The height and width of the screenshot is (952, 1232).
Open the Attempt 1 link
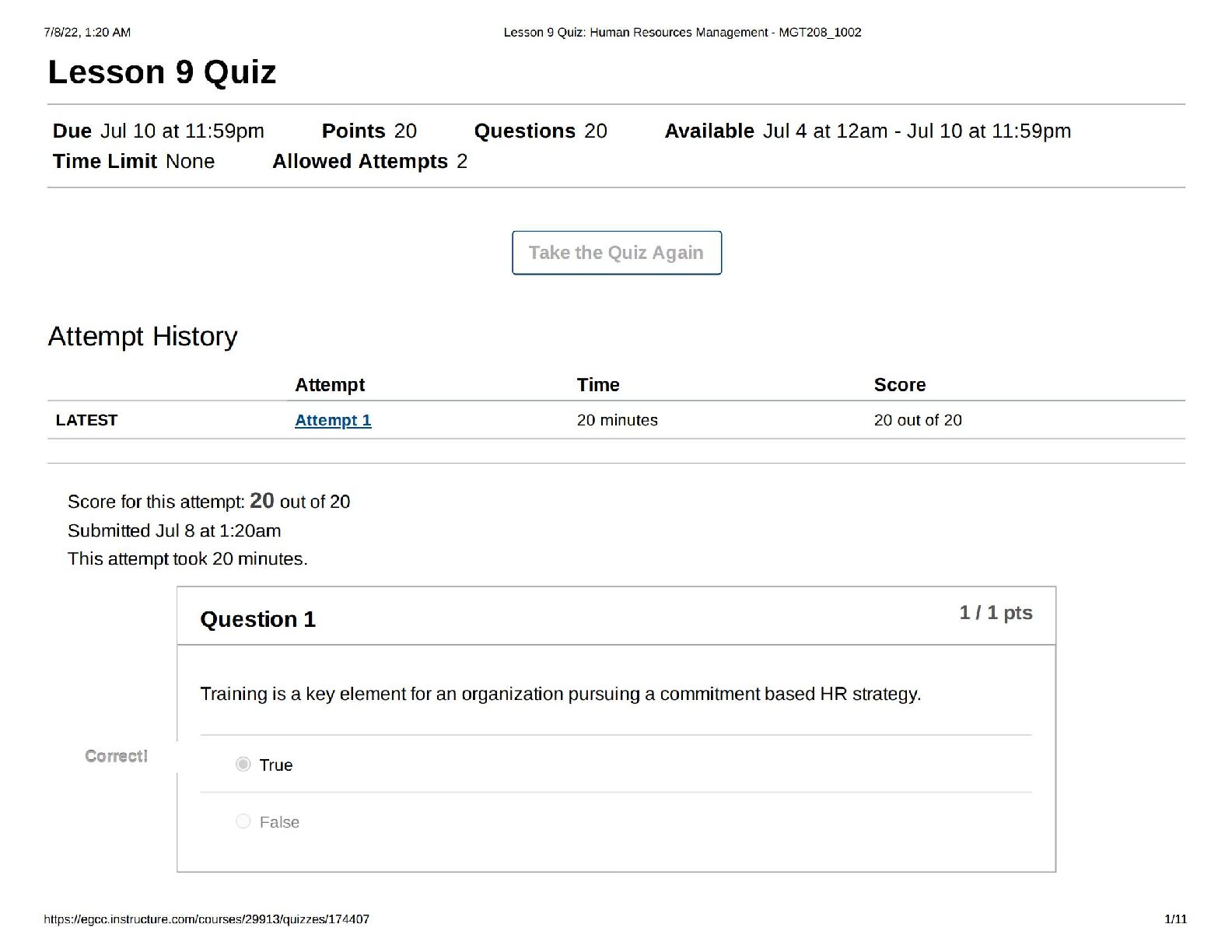click(x=333, y=420)
